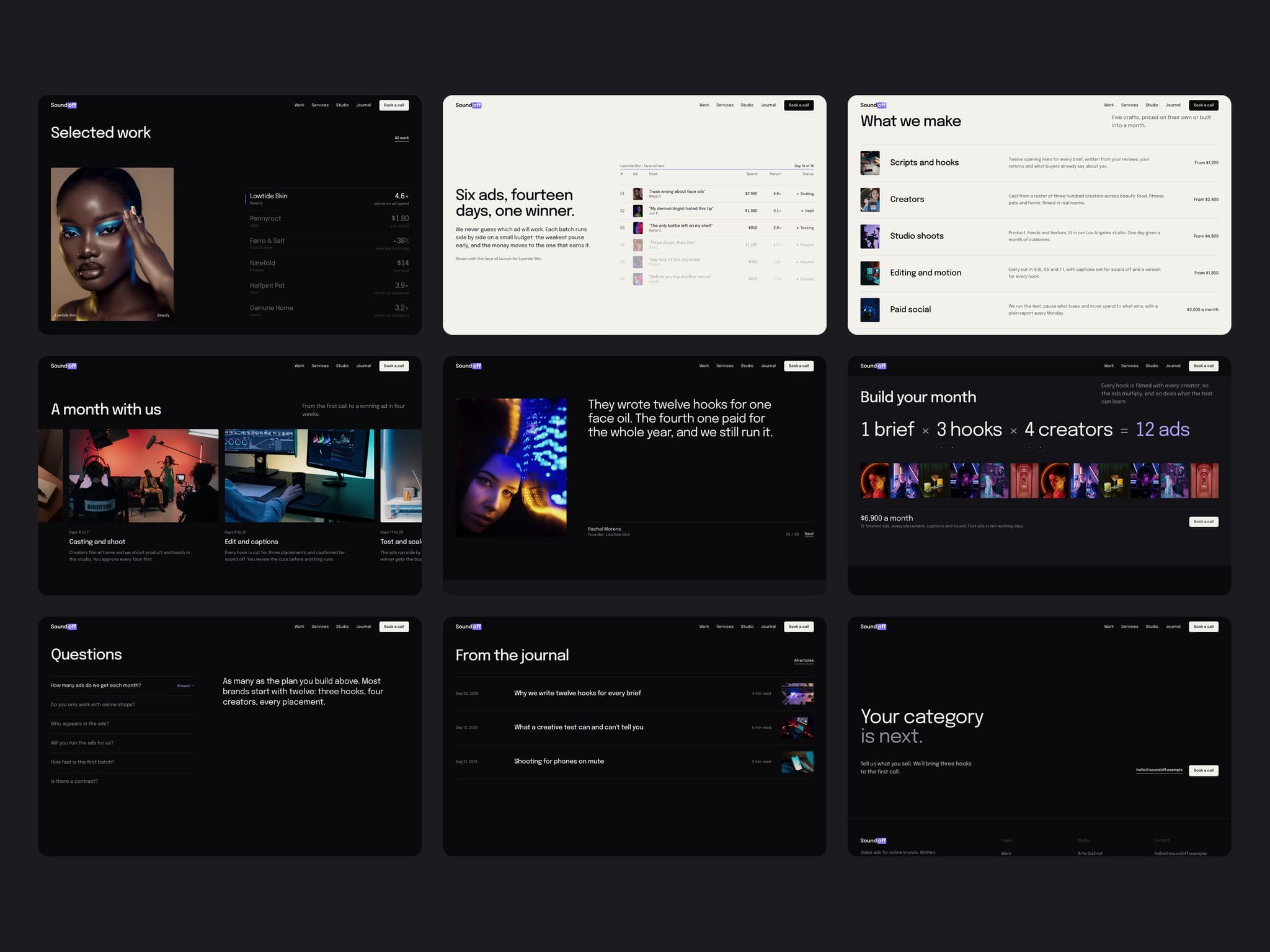The image size is (1270, 952).
Task: Open the Casting and shoot studio photo
Action: coord(144,476)
